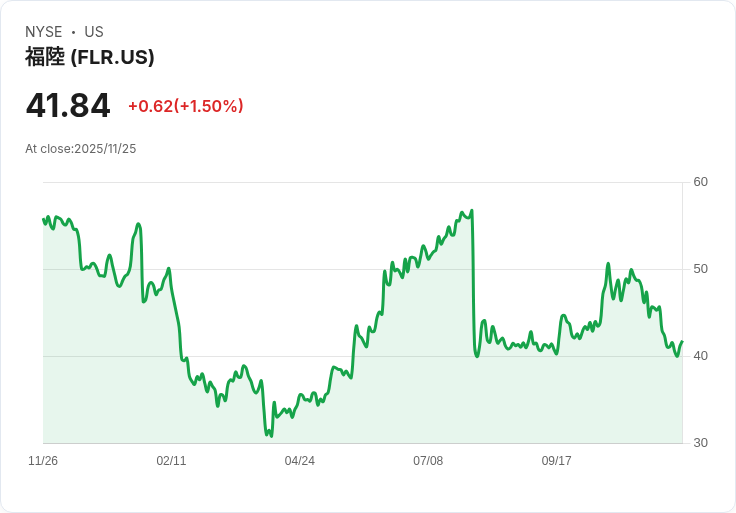
Task: Click the chart line's highest peak before the crash
Action: [x=471, y=211]
